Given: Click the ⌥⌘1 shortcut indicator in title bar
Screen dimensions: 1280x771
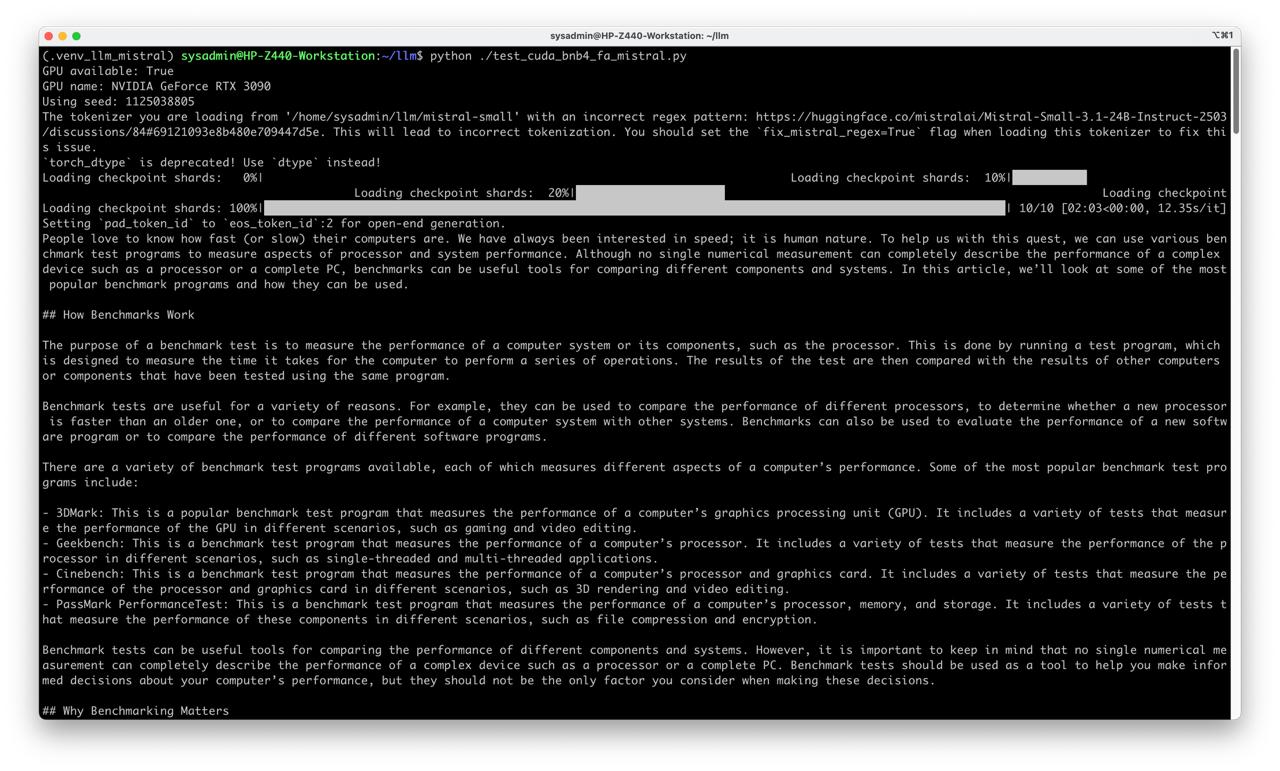Looking at the screenshot, I should click(1221, 36).
